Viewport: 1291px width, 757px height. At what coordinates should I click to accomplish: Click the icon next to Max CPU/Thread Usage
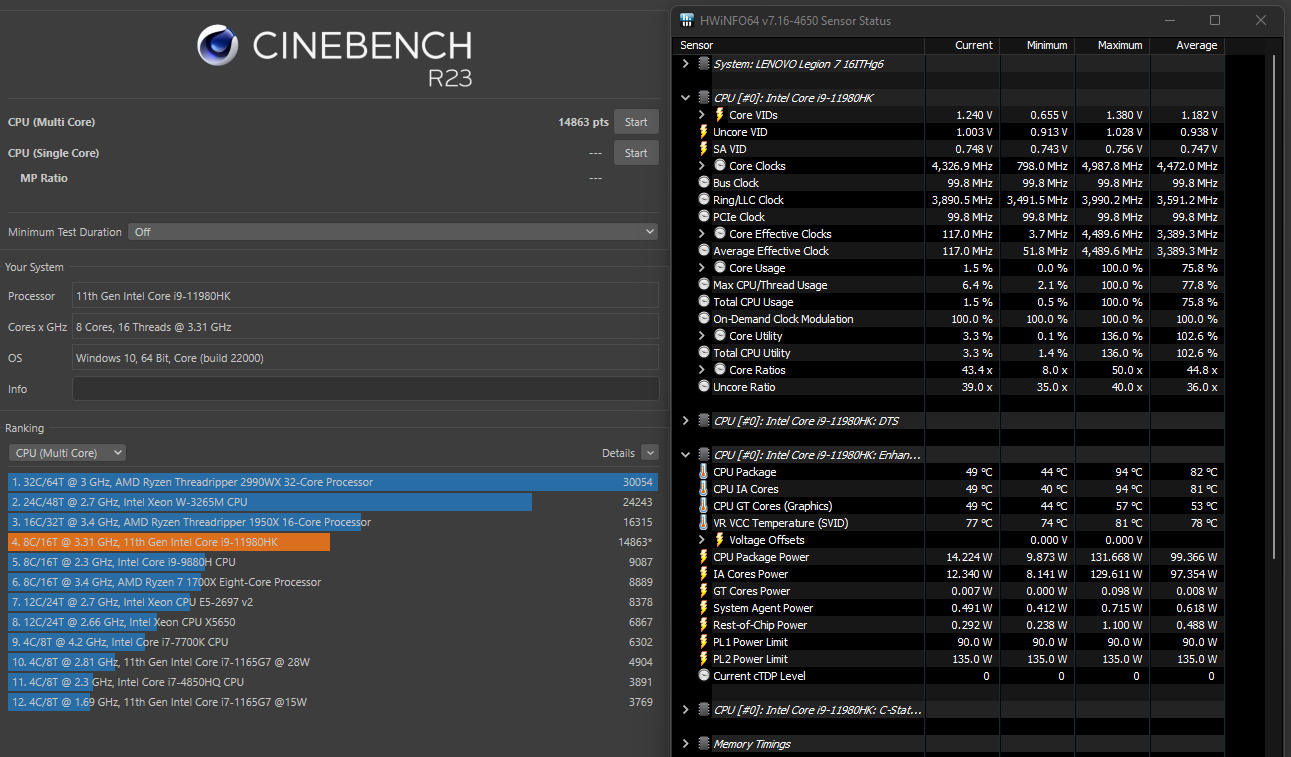pos(704,285)
